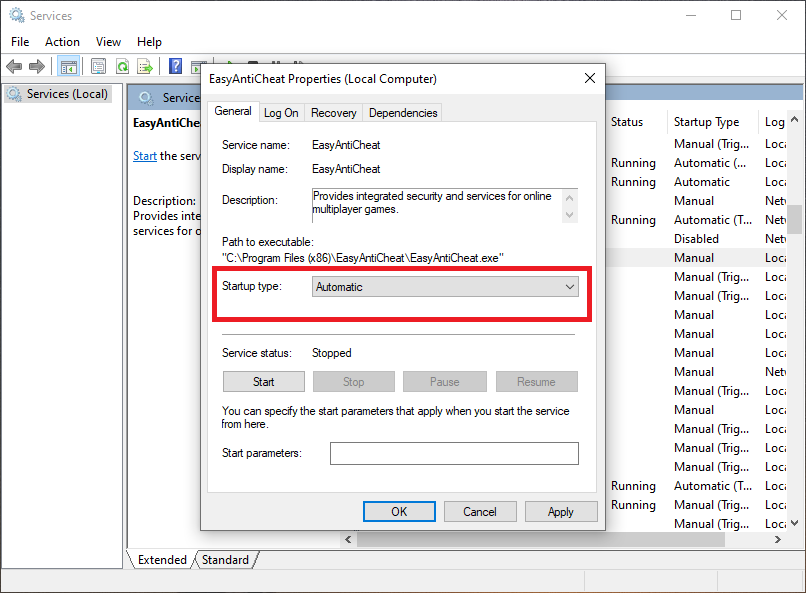Click the EasyAntiCheat value beside Display name

(346, 169)
